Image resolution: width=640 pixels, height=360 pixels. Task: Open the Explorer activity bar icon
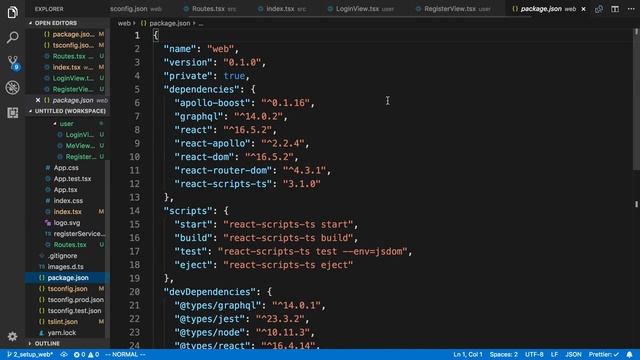point(12,12)
